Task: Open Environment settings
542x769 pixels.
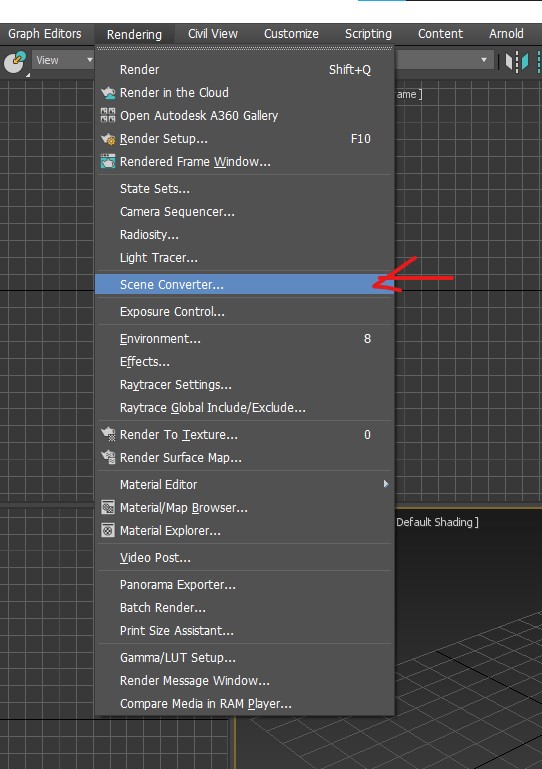Action: (245, 339)
